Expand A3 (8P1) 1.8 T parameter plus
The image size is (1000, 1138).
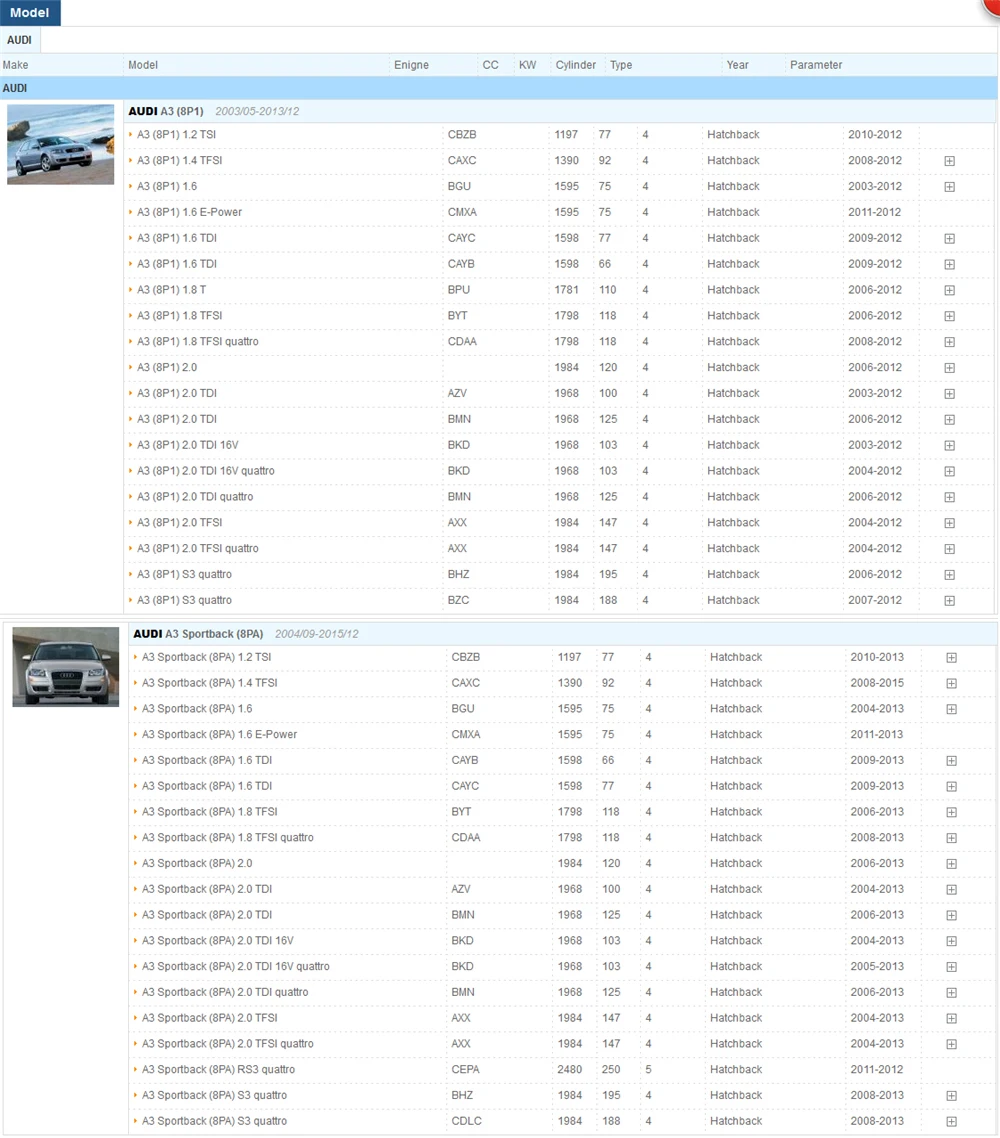click(x=949, y=290)
